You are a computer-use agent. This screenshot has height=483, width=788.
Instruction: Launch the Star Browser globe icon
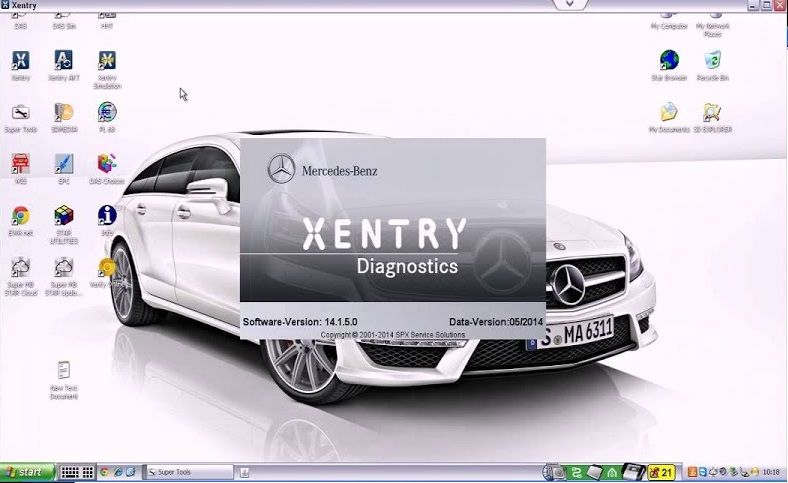669,61
